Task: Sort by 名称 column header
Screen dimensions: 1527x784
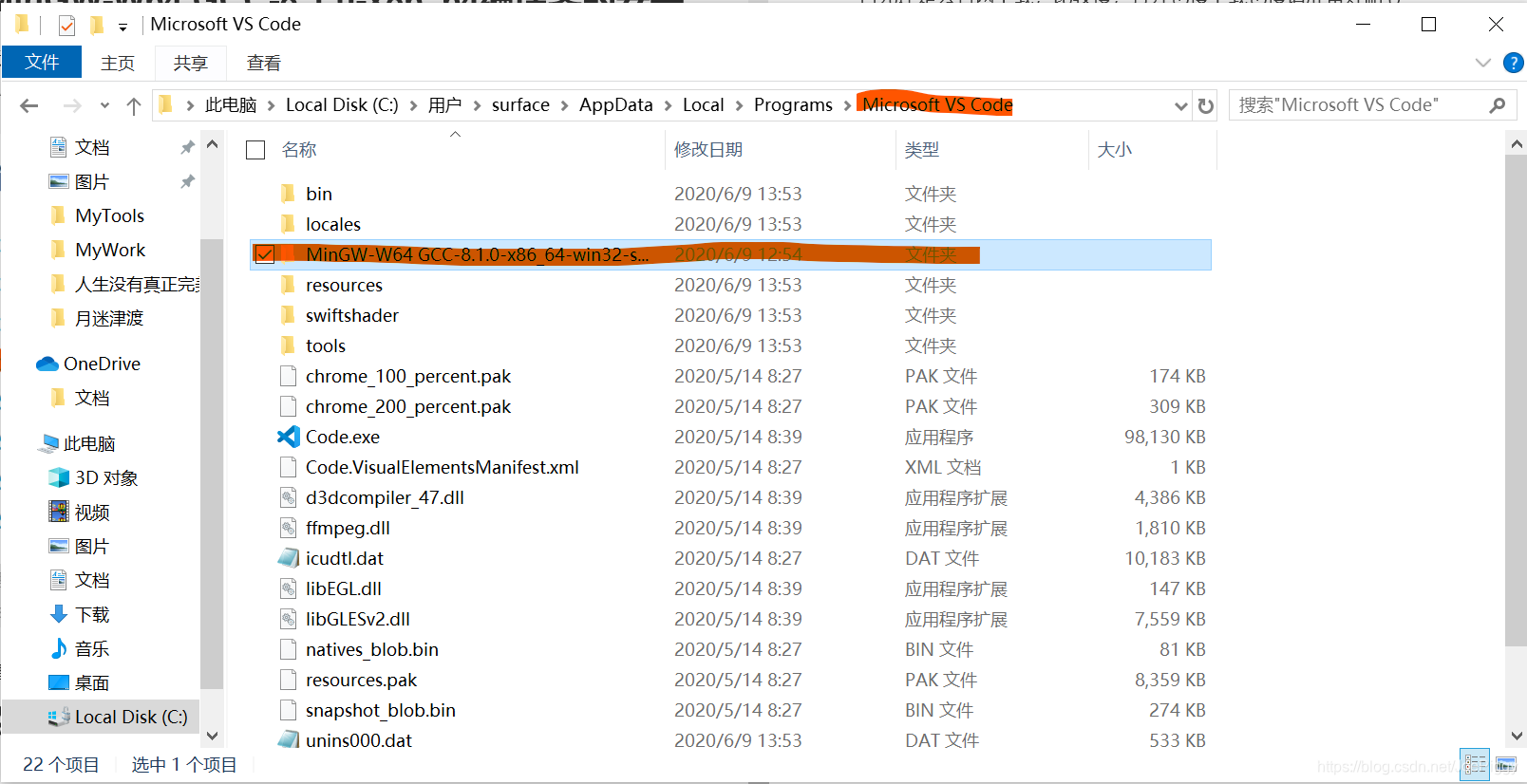Action: click(x=299, y=150)
